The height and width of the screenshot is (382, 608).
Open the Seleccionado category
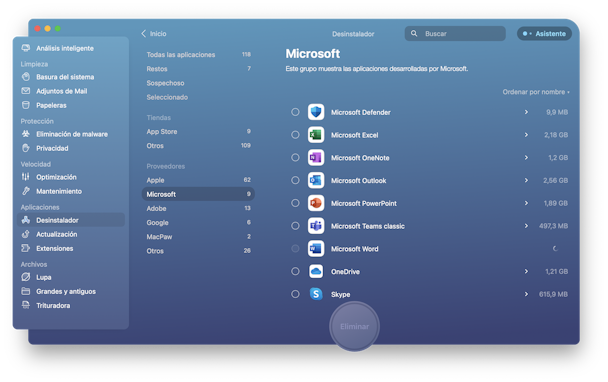click(x=198, y=97)
